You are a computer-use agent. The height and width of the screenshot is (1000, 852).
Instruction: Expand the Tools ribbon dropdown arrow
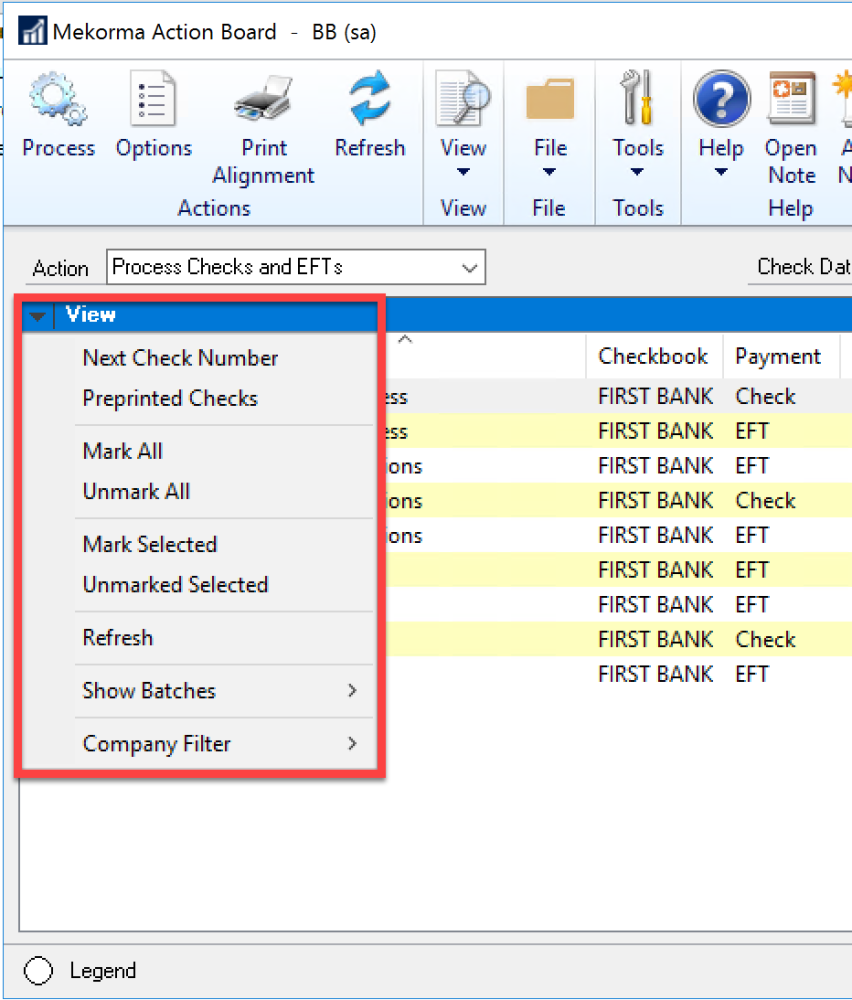pyautogui.click(x=637, y=172)
